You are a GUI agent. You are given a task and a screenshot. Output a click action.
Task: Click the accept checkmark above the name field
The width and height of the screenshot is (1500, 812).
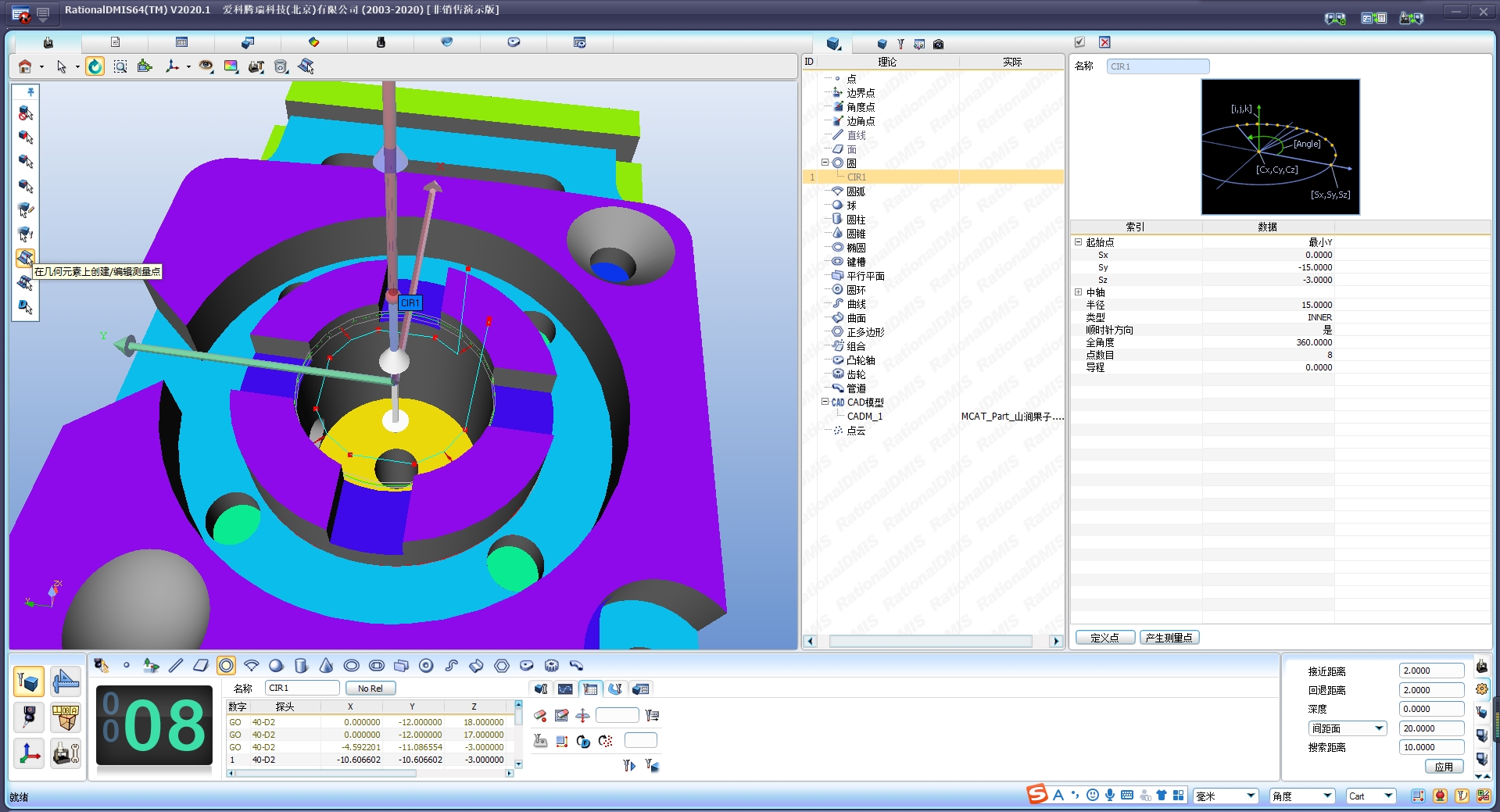[x=1079, y=42]
